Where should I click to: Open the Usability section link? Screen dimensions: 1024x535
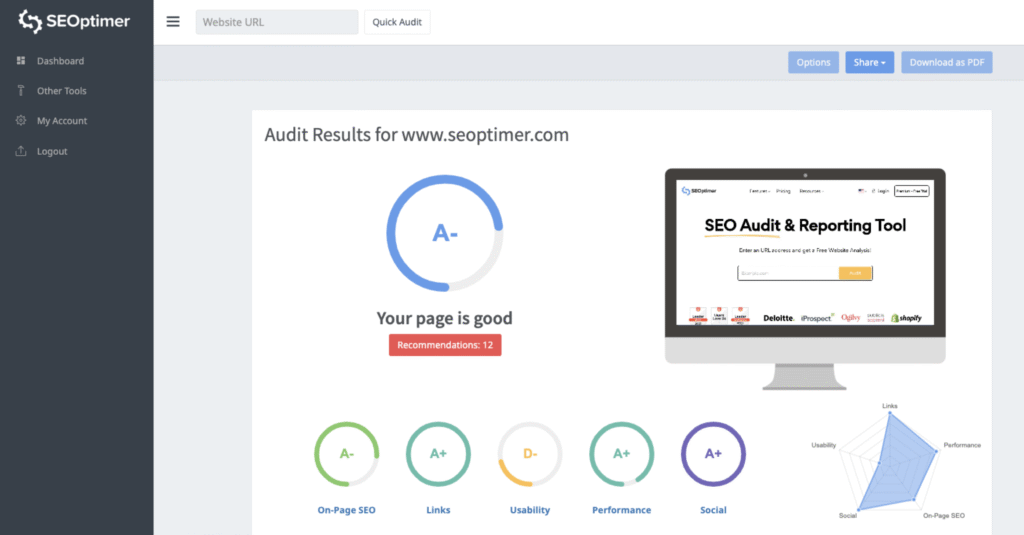pyautogui.click(x=530, y=510)
